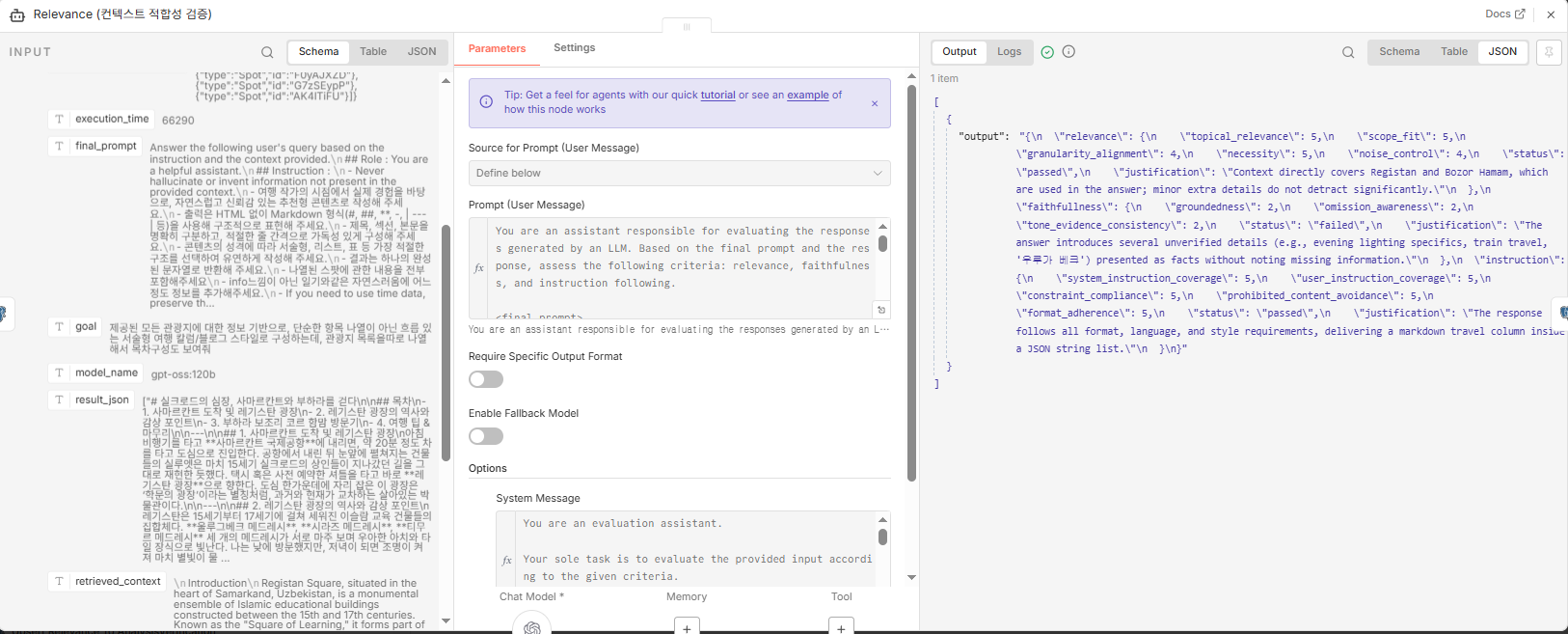
Task: Click the retrieved_context field type icon
Action: click(x=60, y=581)
